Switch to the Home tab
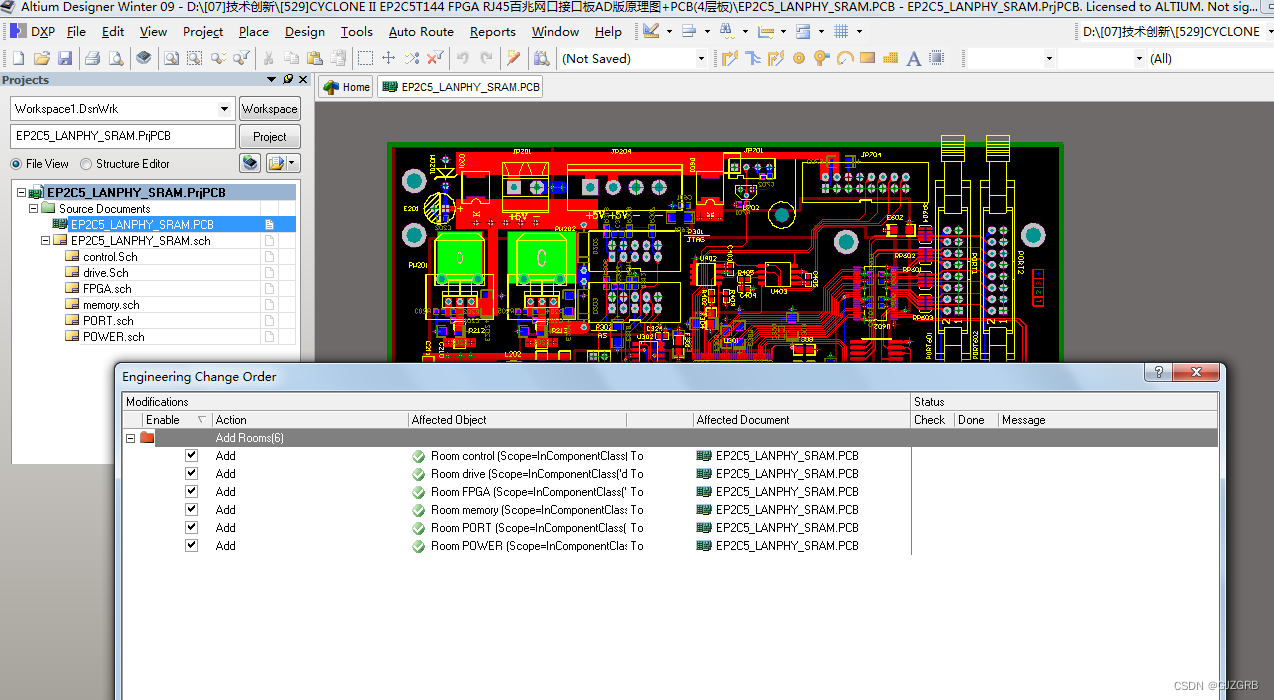1274x700 pixels. (x=345, y=86)
